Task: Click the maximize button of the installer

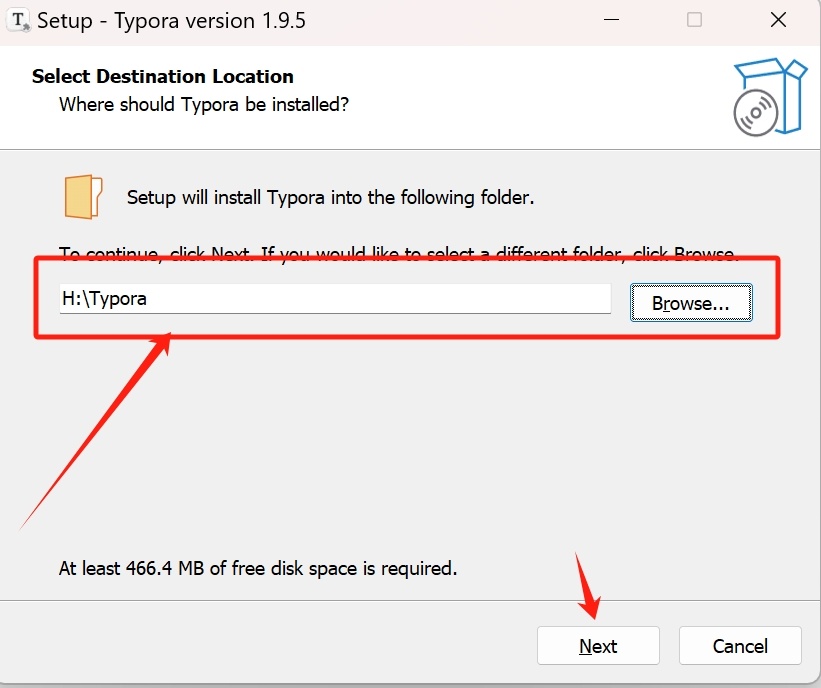Action: pyautogui.click(x=694, y=19)
